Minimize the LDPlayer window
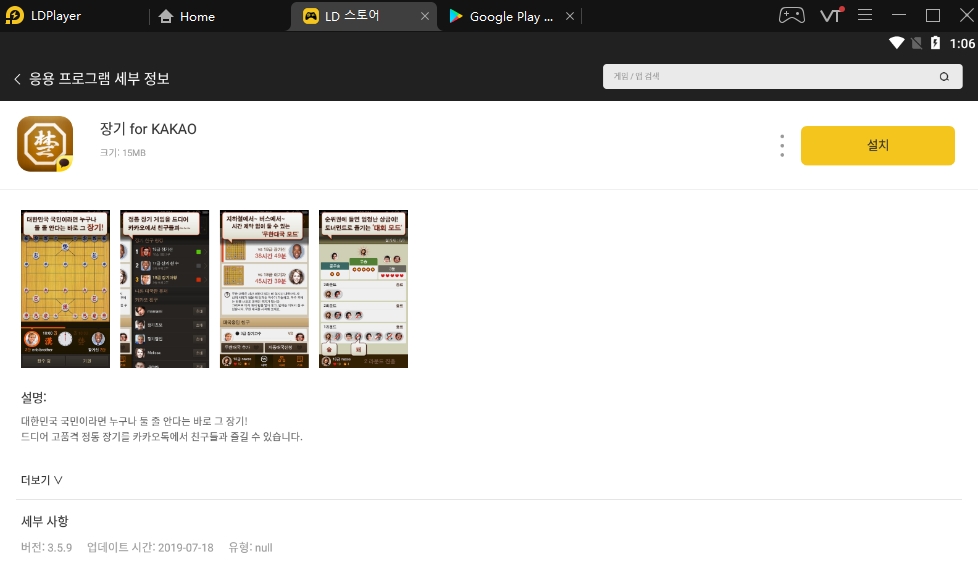The image size is (978, 572). [x=899, y=15]
